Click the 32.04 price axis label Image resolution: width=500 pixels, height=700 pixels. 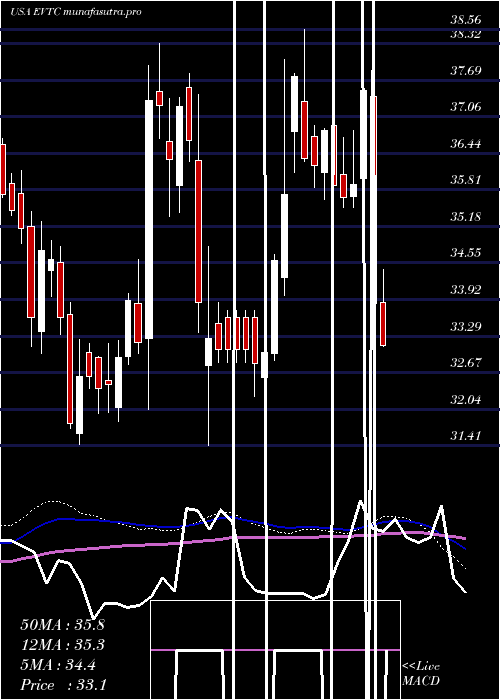click(466, 400)
